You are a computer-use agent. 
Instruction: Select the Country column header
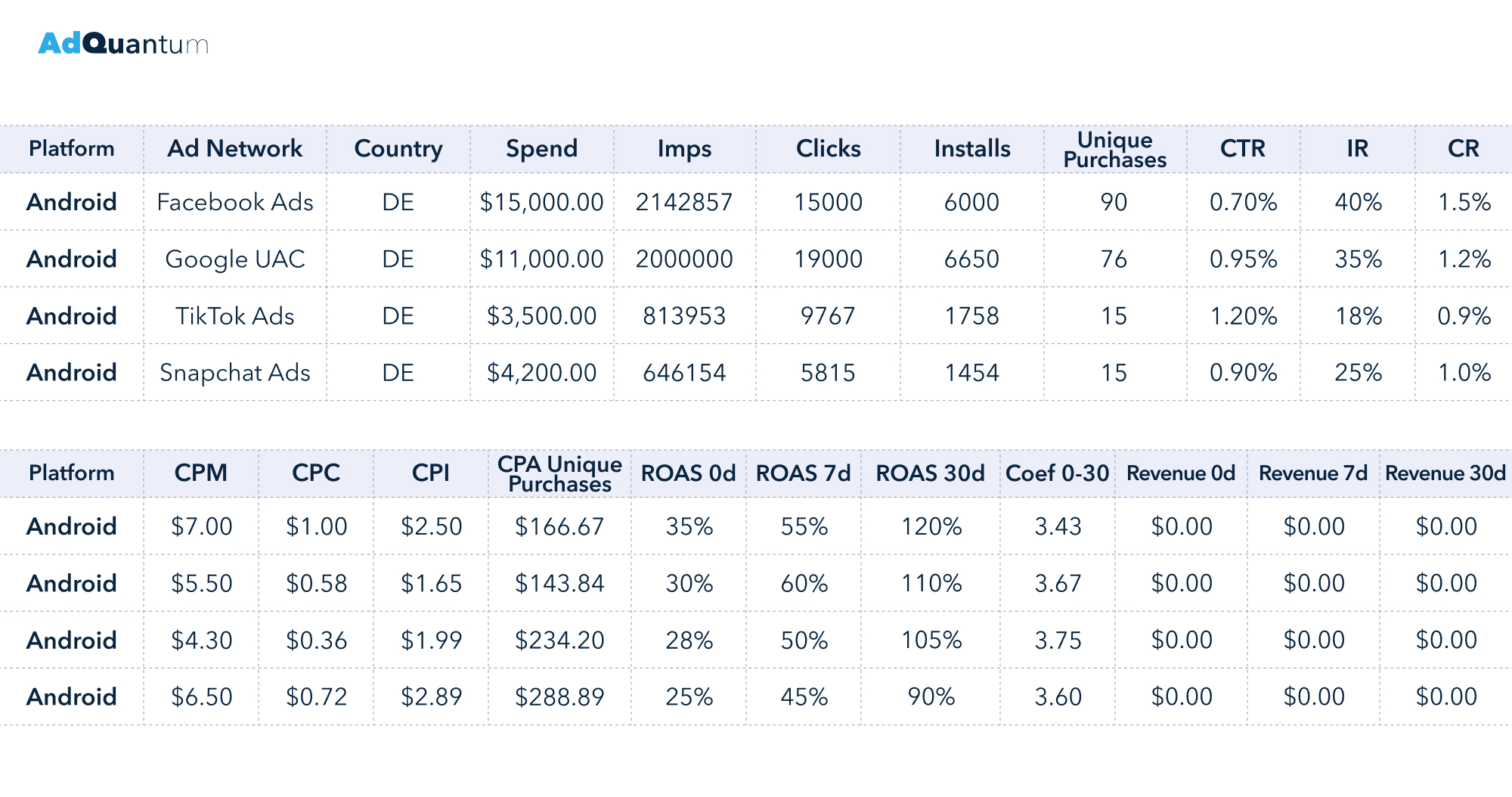[398, 149]
